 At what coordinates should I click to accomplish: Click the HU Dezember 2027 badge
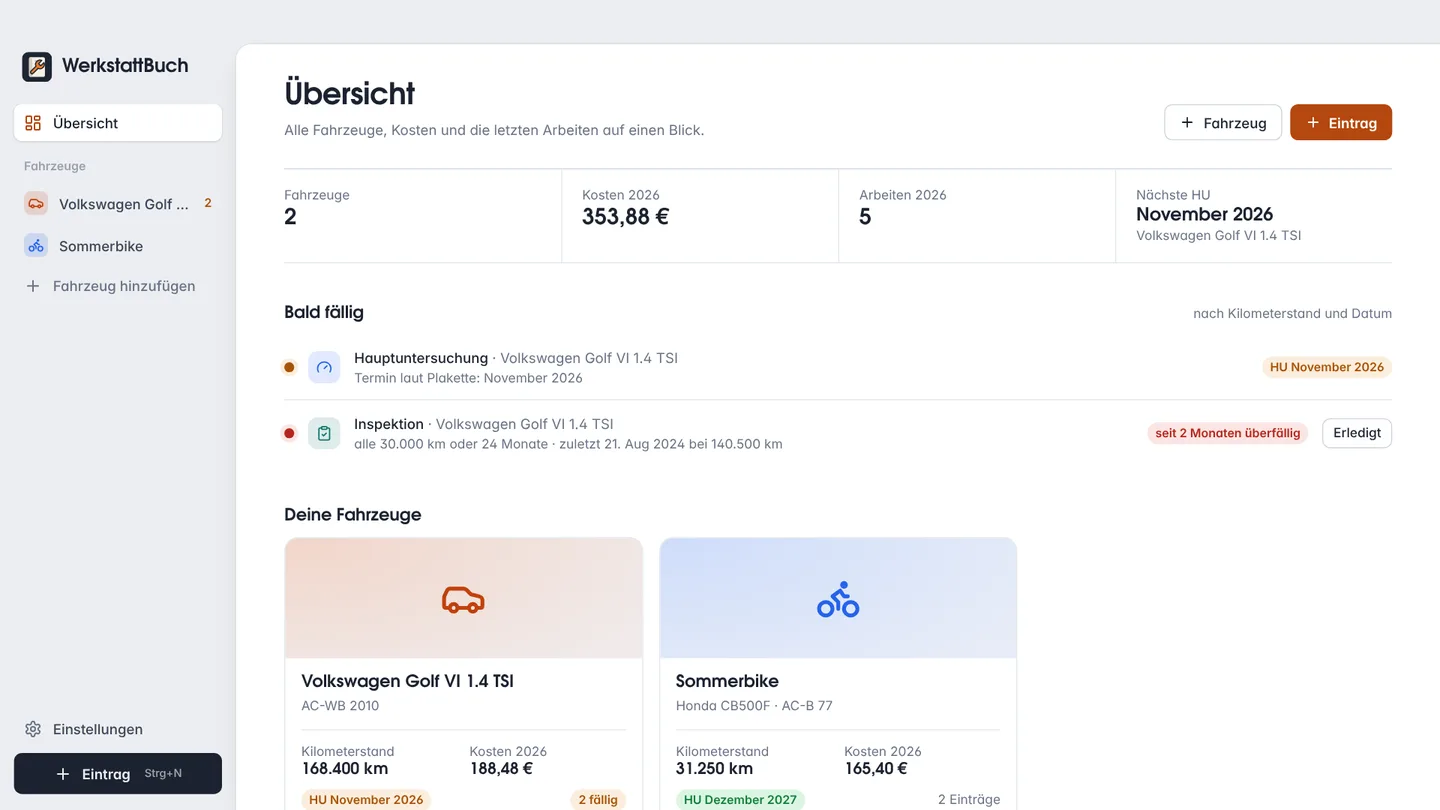[x=740, y=799]
